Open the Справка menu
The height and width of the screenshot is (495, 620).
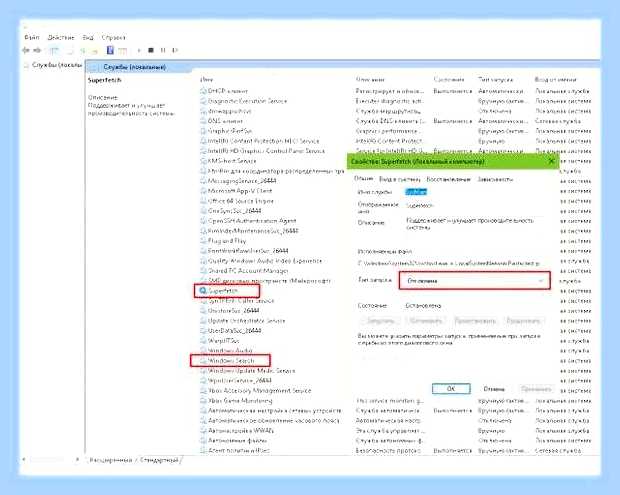point(113,38)
